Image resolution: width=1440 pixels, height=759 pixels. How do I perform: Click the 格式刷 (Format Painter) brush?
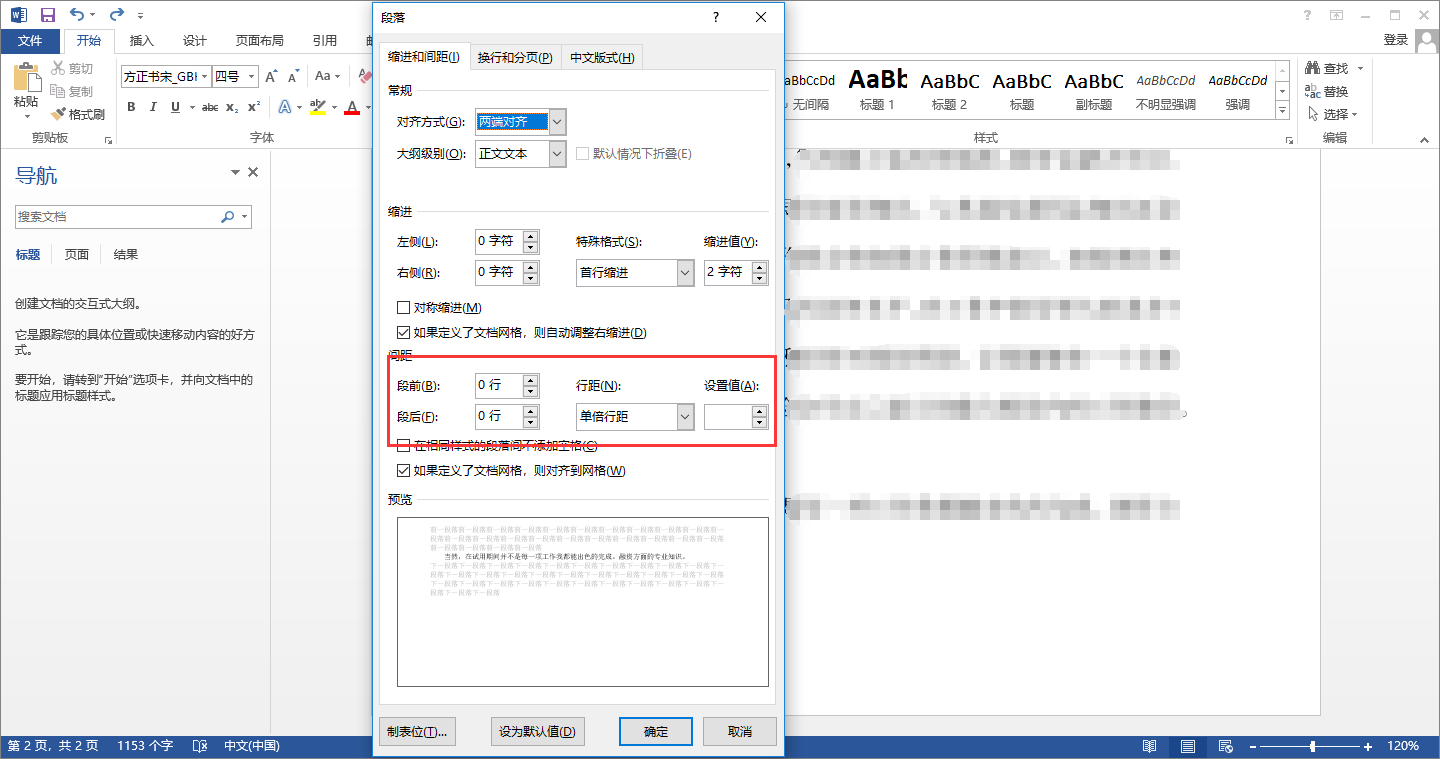click(78, 114)
